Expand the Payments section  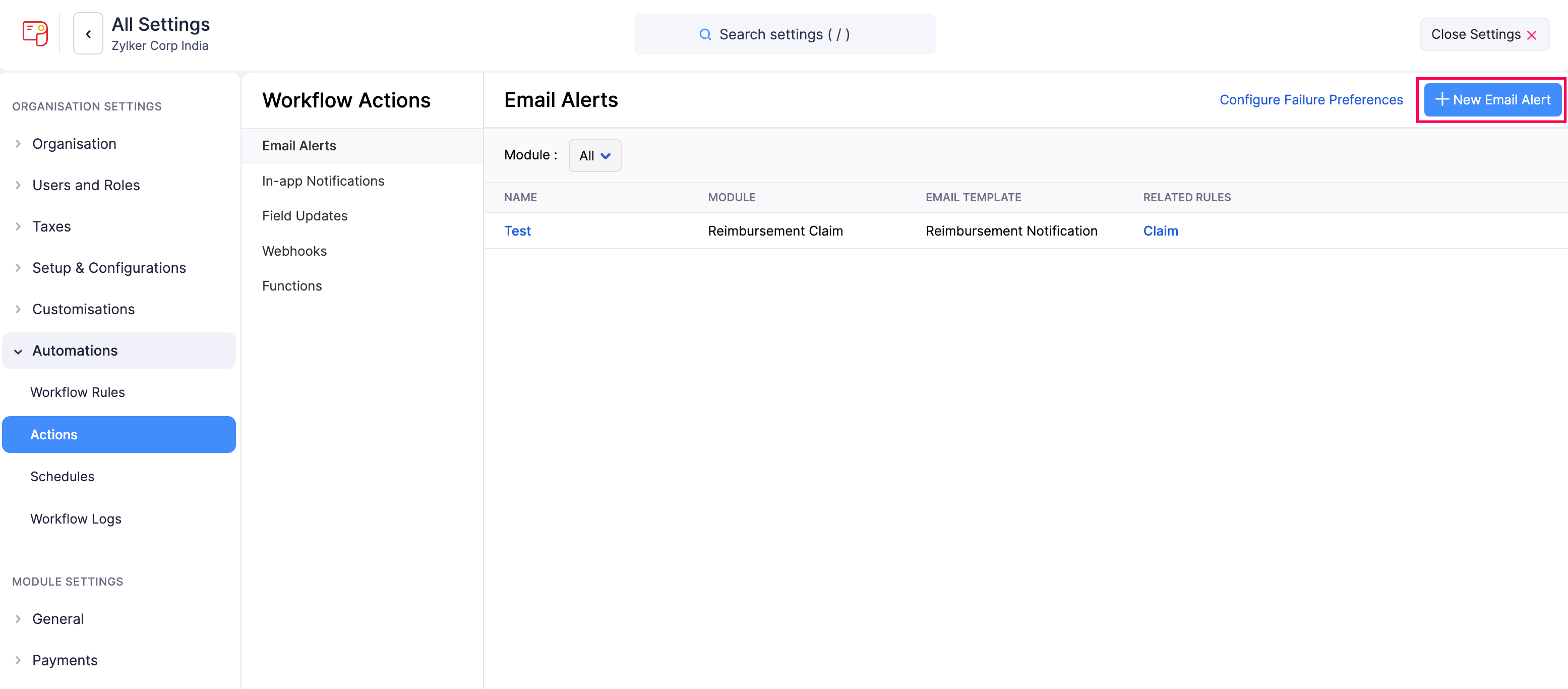point(118,660)
